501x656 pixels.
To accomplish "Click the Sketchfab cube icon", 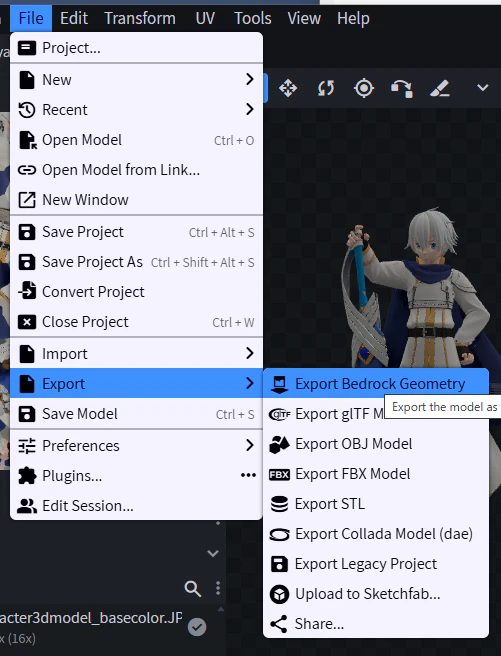I will pyautogui.click(x=279, y=594).
